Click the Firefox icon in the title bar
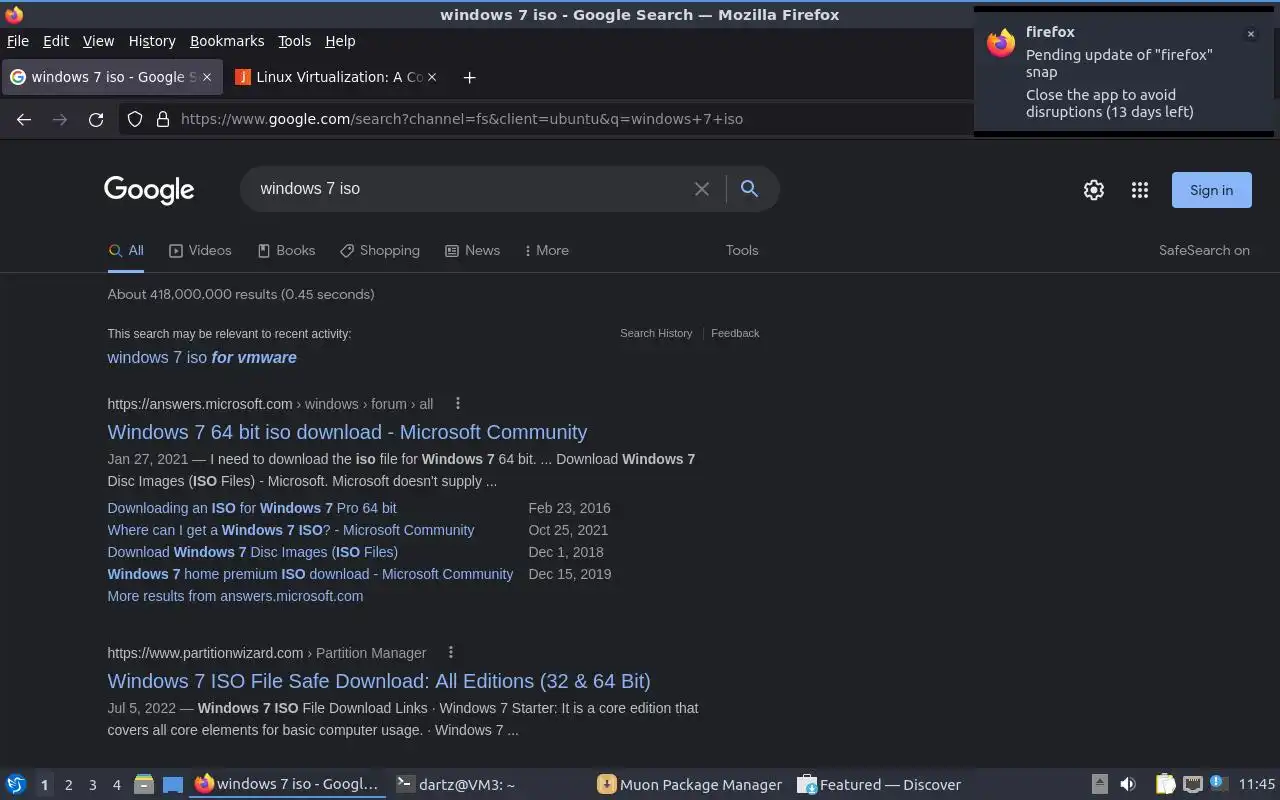Viewport: 1280px width, 800px height. tap(14, 14)
